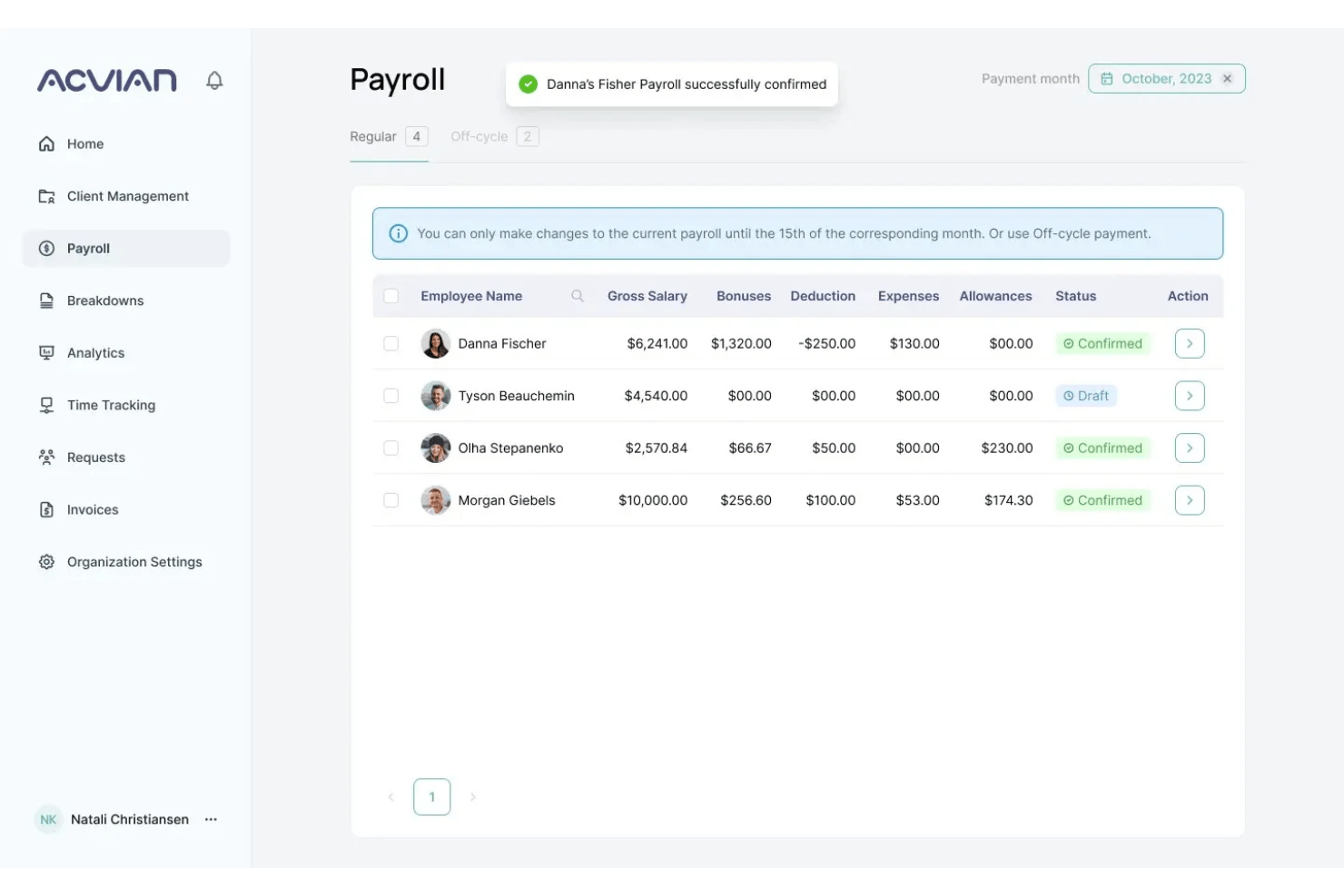Click the Allowances column header
Screen dimensions: 1344x896
pos(996,296)
